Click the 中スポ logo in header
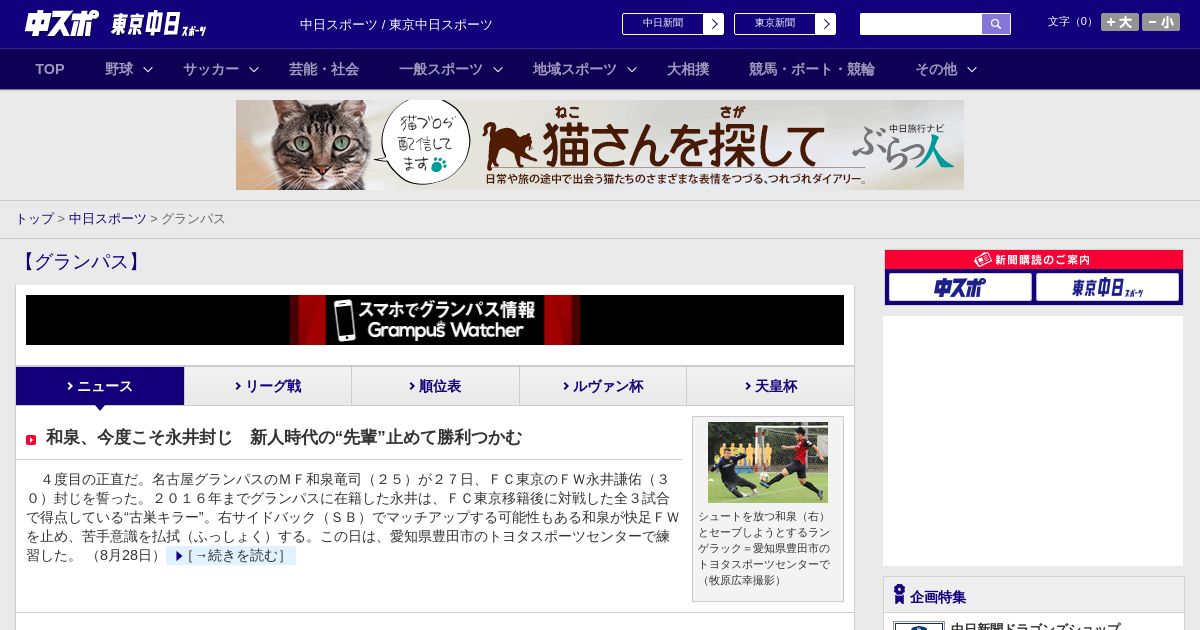Screen dimensions: 1200x630 62,23
